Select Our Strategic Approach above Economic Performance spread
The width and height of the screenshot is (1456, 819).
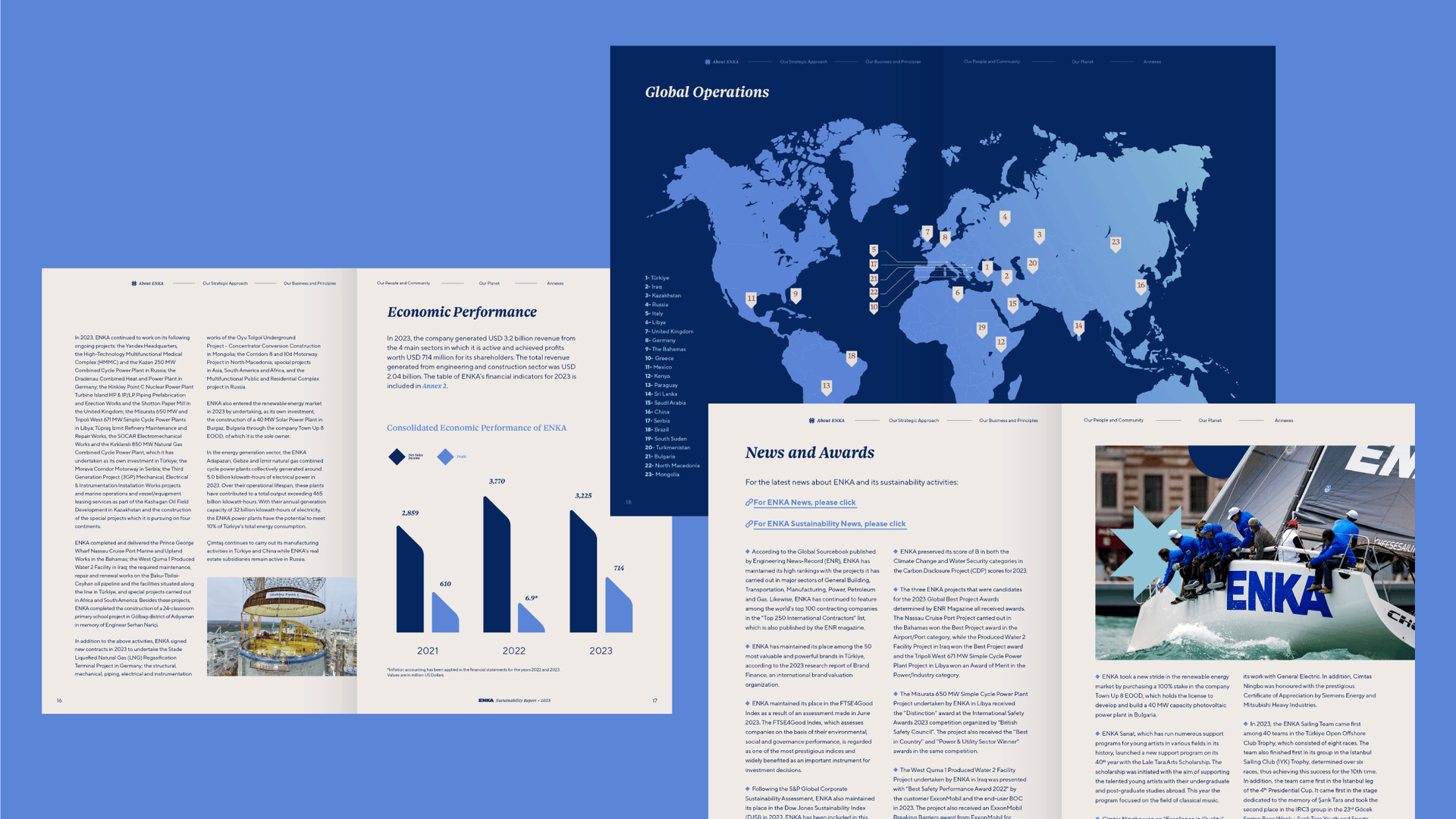tap(224, 284)
